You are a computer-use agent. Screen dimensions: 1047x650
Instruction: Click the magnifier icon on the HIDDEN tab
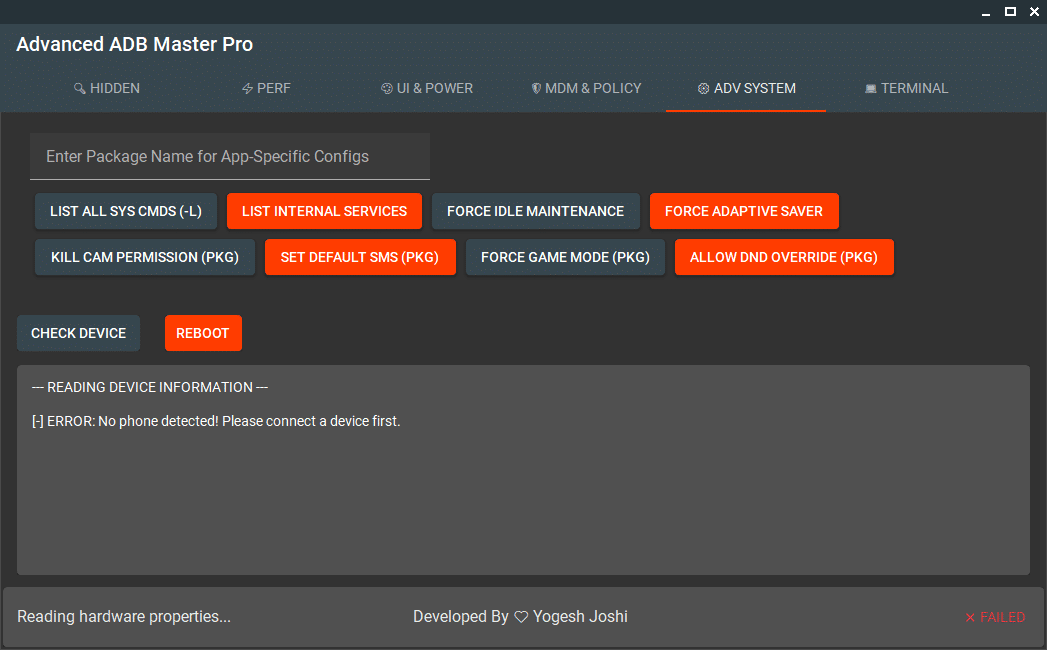(79, 88)
